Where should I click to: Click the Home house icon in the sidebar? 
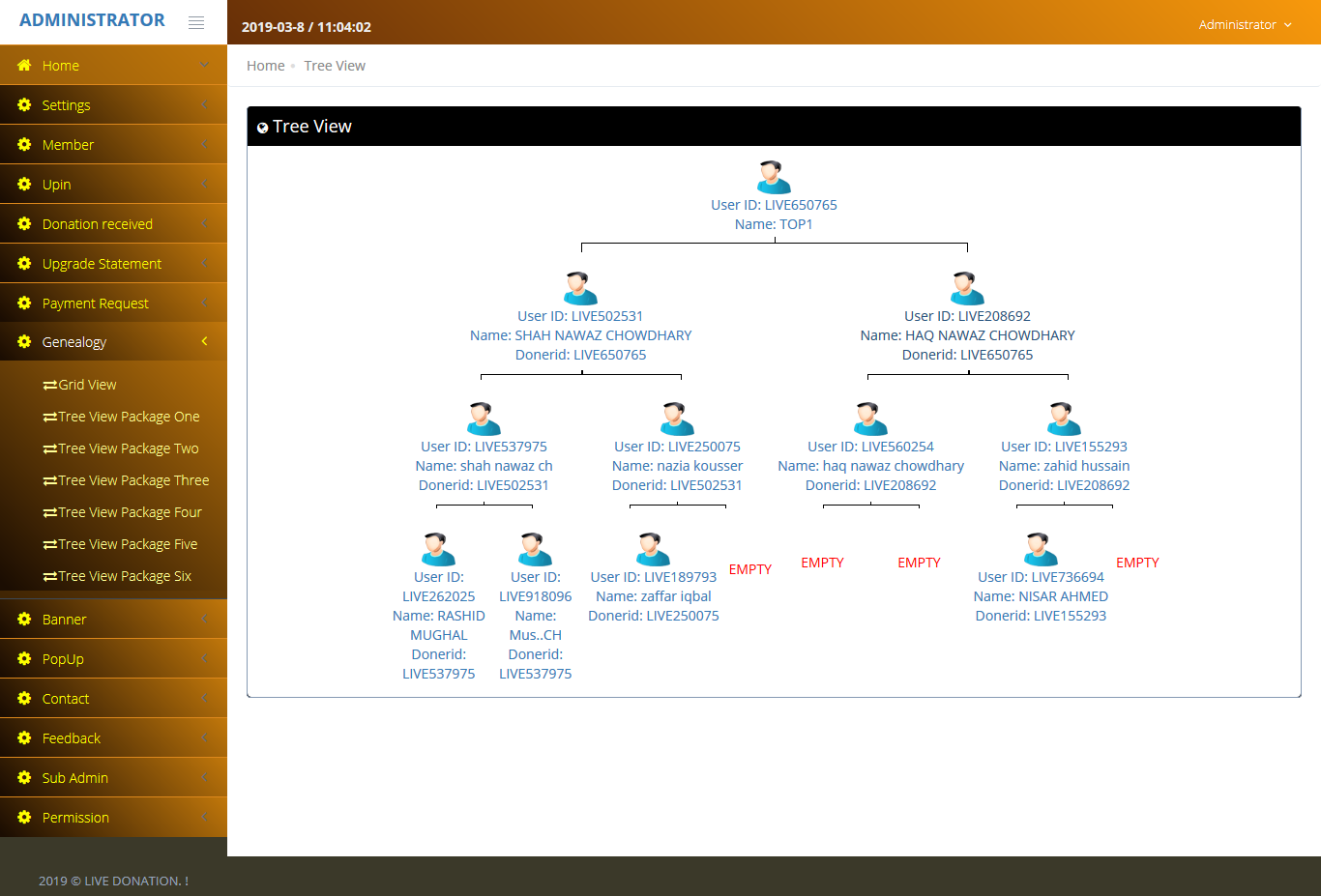[x=24, y=65]
